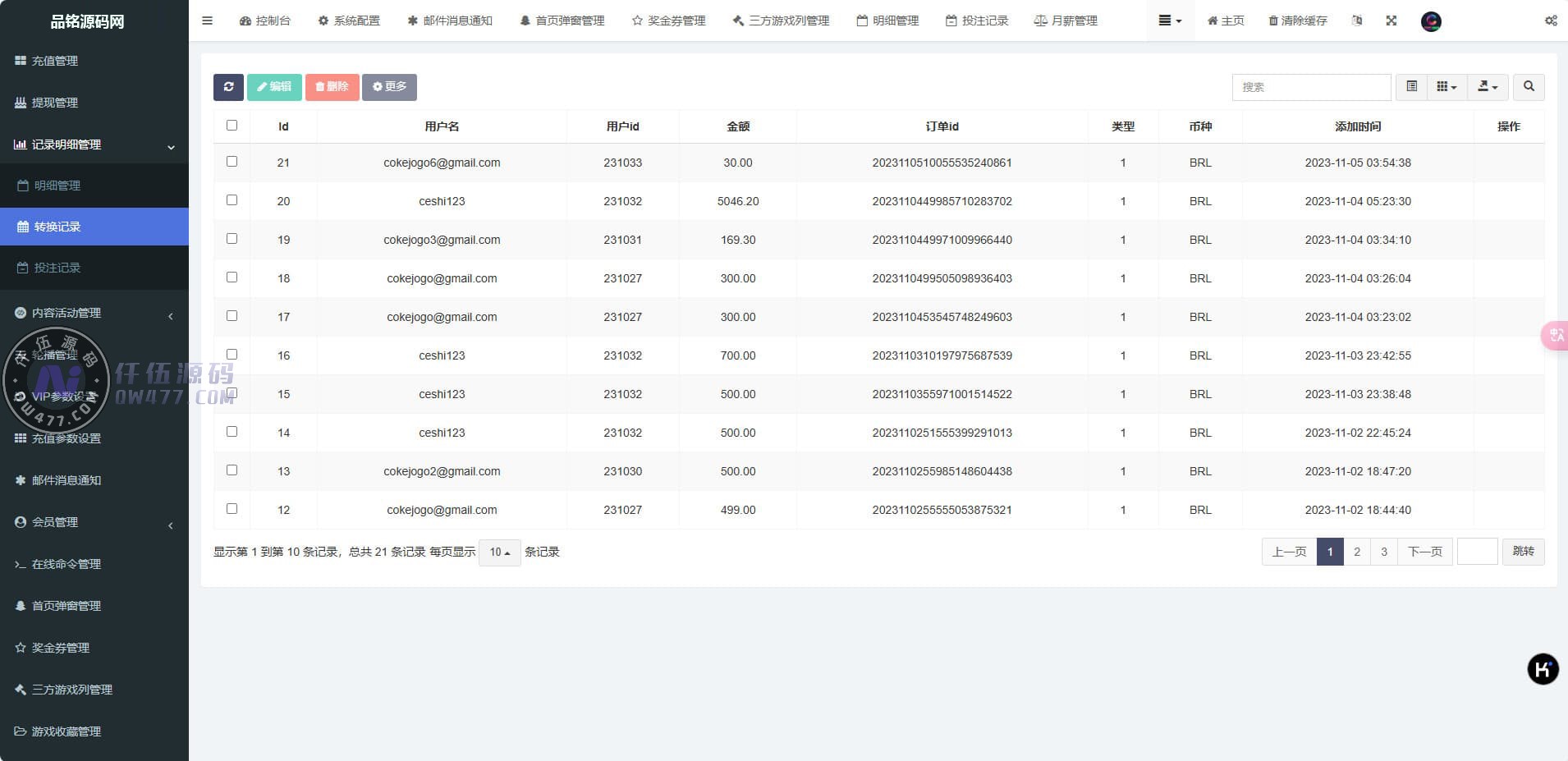Open settings gears icon at top right
The image size is (1568, 761).
pos(1550,21)
